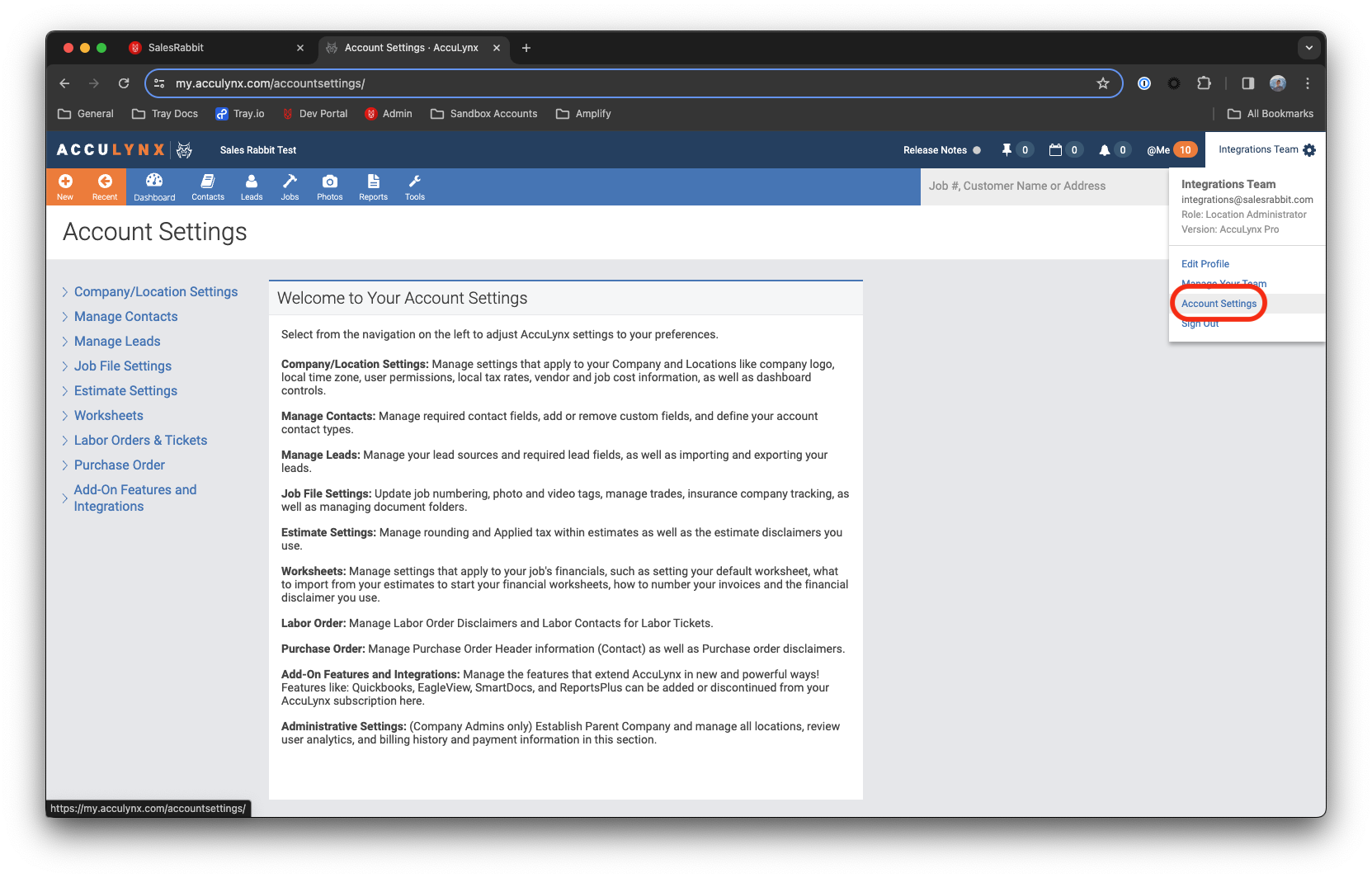View site information icon in address bar
The height and width of the screenshot is (878, 1372).
point(160,83)
